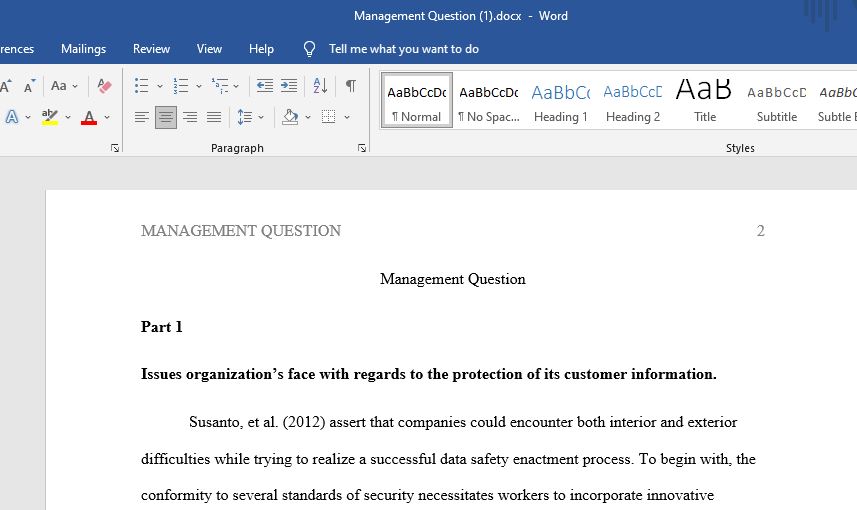Viewport: 857px width, 510px height.
Task: Click Decrease Font Size icon
Action: 30,86
